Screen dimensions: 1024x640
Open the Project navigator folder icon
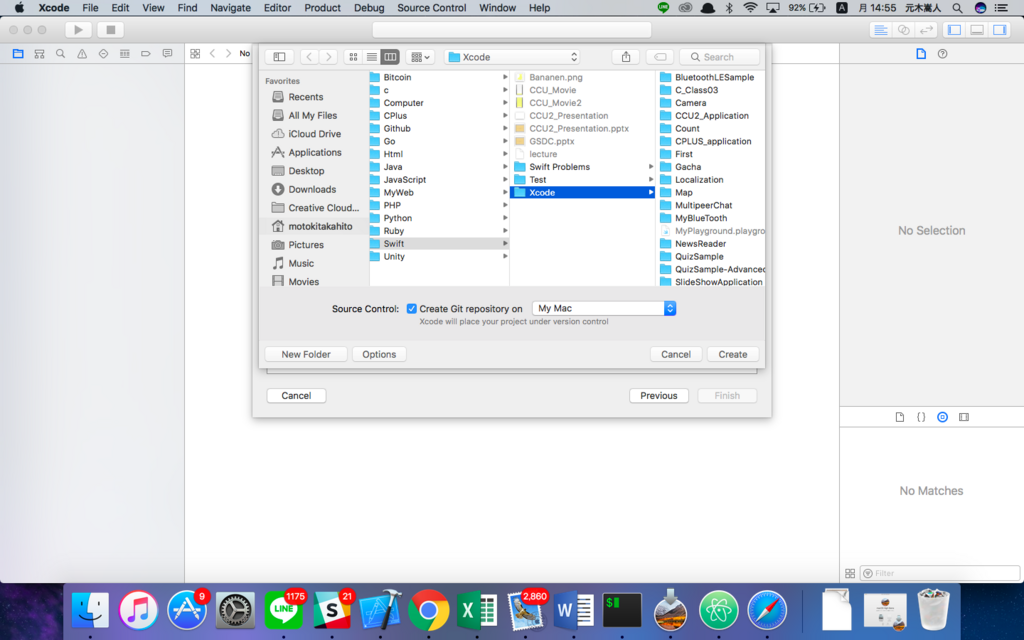pyautogui.click(x=18, y=54)
